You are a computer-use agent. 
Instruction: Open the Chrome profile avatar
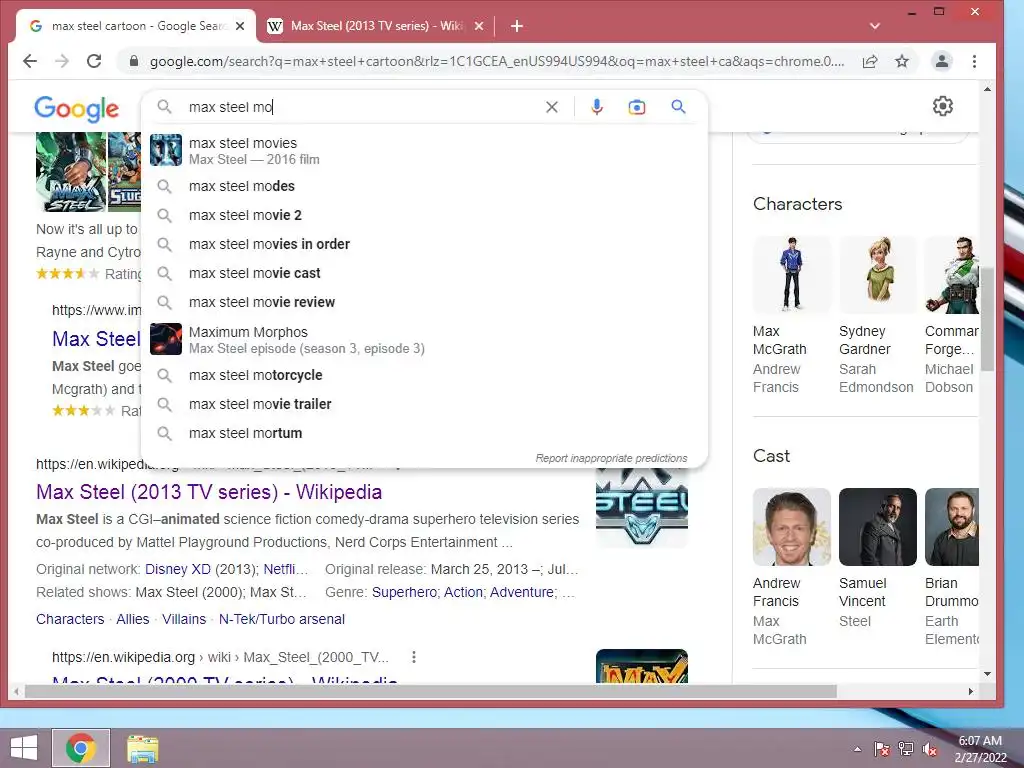click(942, 61)
